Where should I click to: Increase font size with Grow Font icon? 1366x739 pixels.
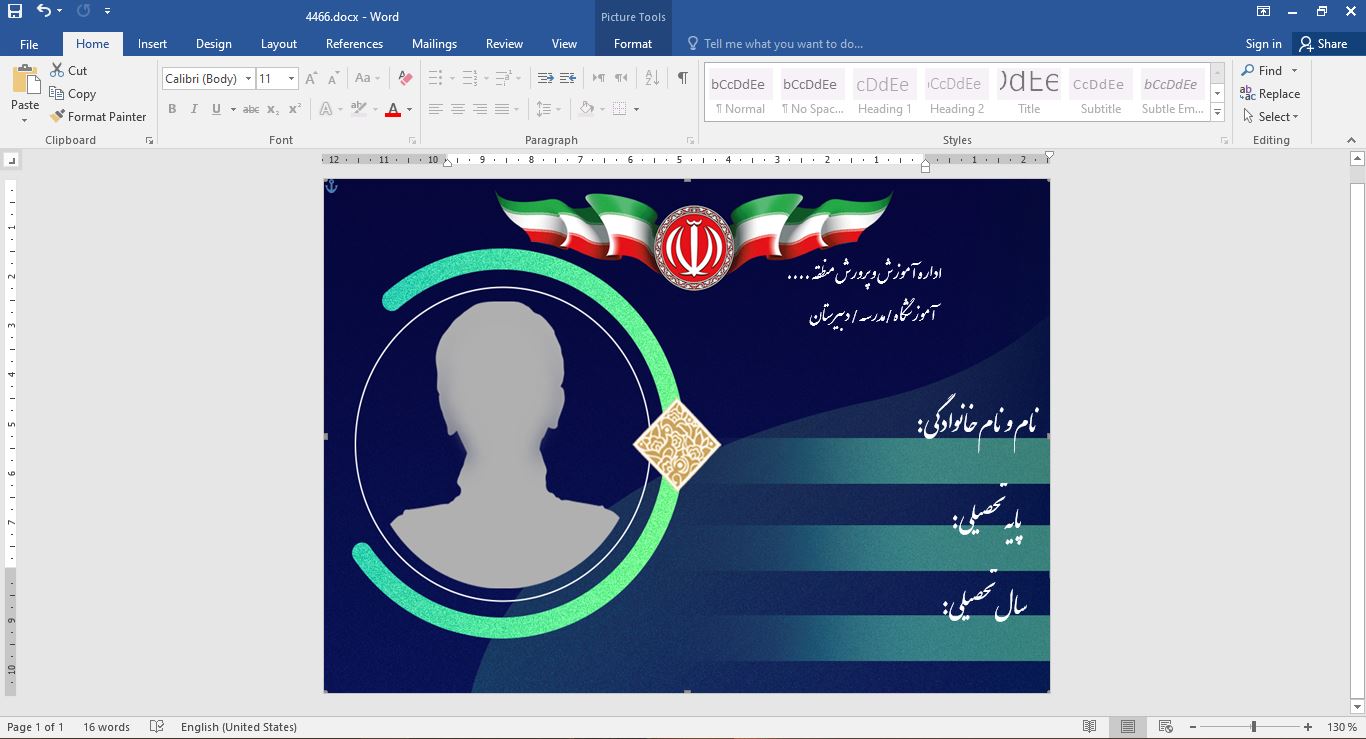pyautogui.click(x=311, y=78)
